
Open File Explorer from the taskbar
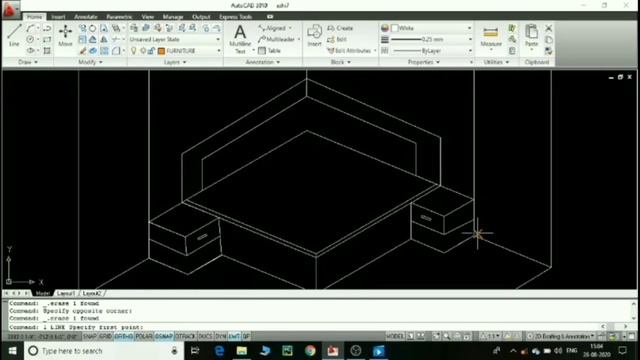[x=242, y=351]
